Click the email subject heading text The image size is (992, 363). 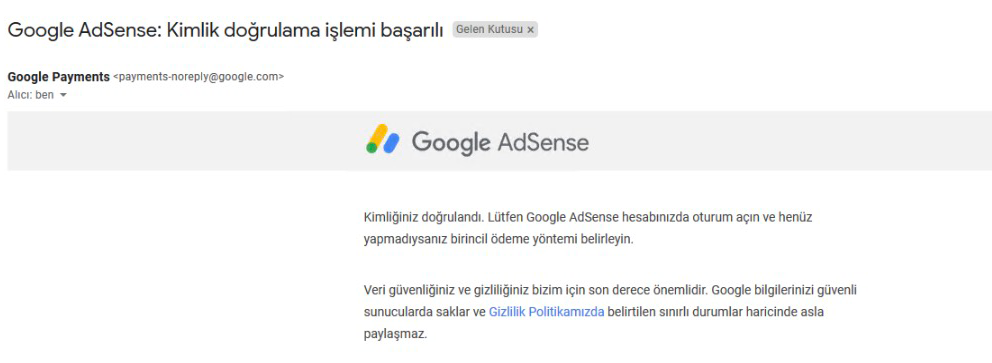225,30
